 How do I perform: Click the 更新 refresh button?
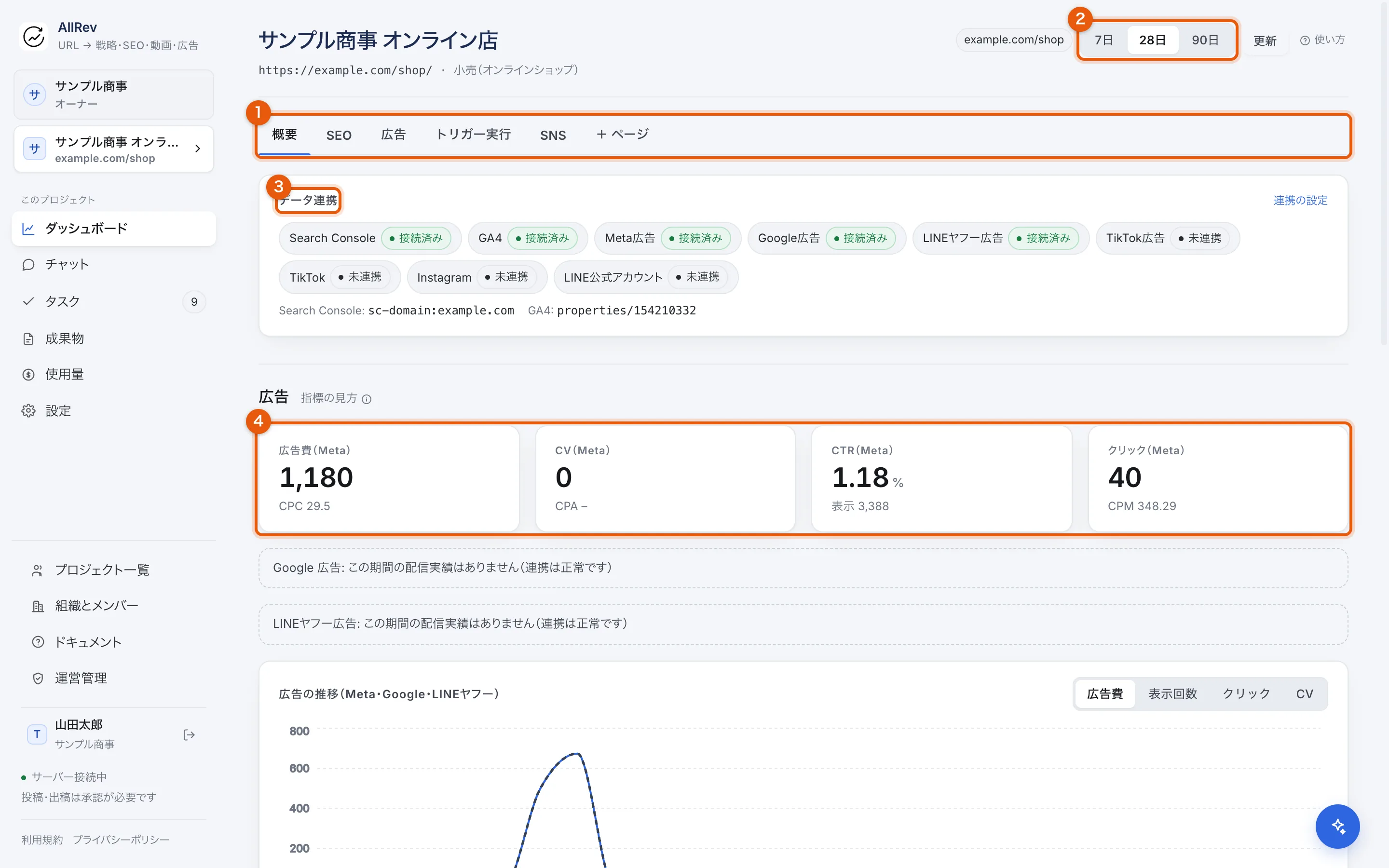[1265, 41]
